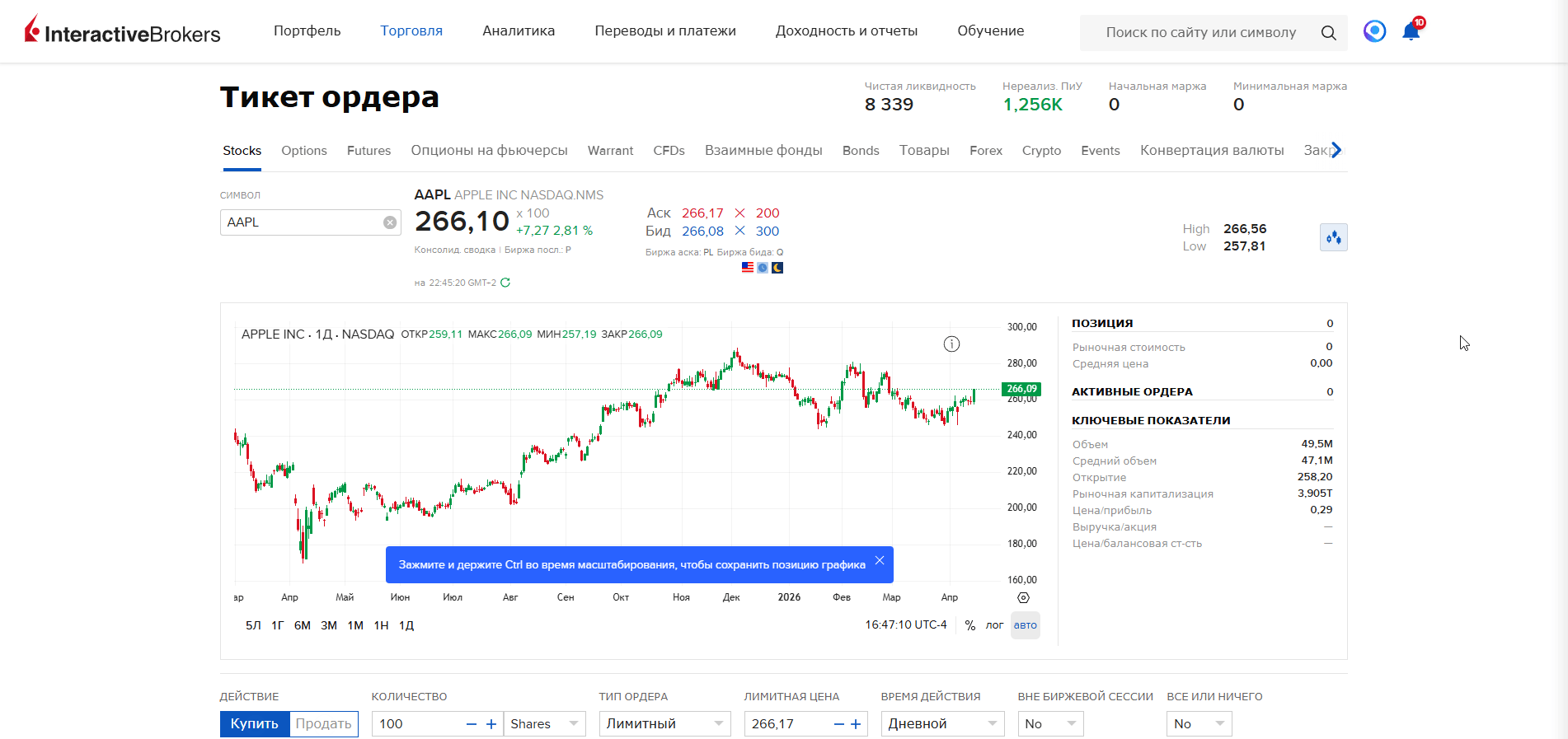
Task: Click the Interactive Brokers logo
Action: pos(123,30)
